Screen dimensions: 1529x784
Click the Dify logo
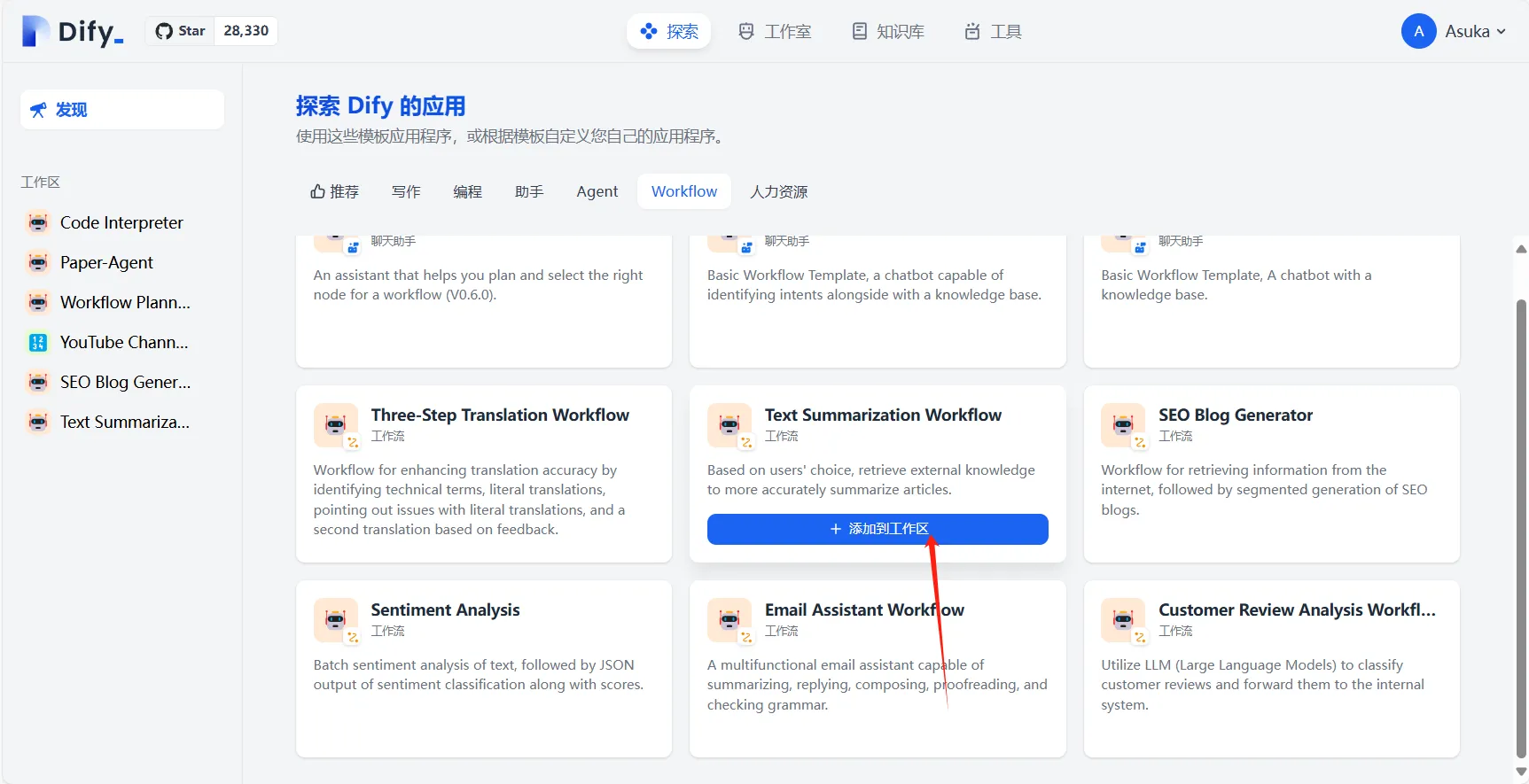[73, 32]
